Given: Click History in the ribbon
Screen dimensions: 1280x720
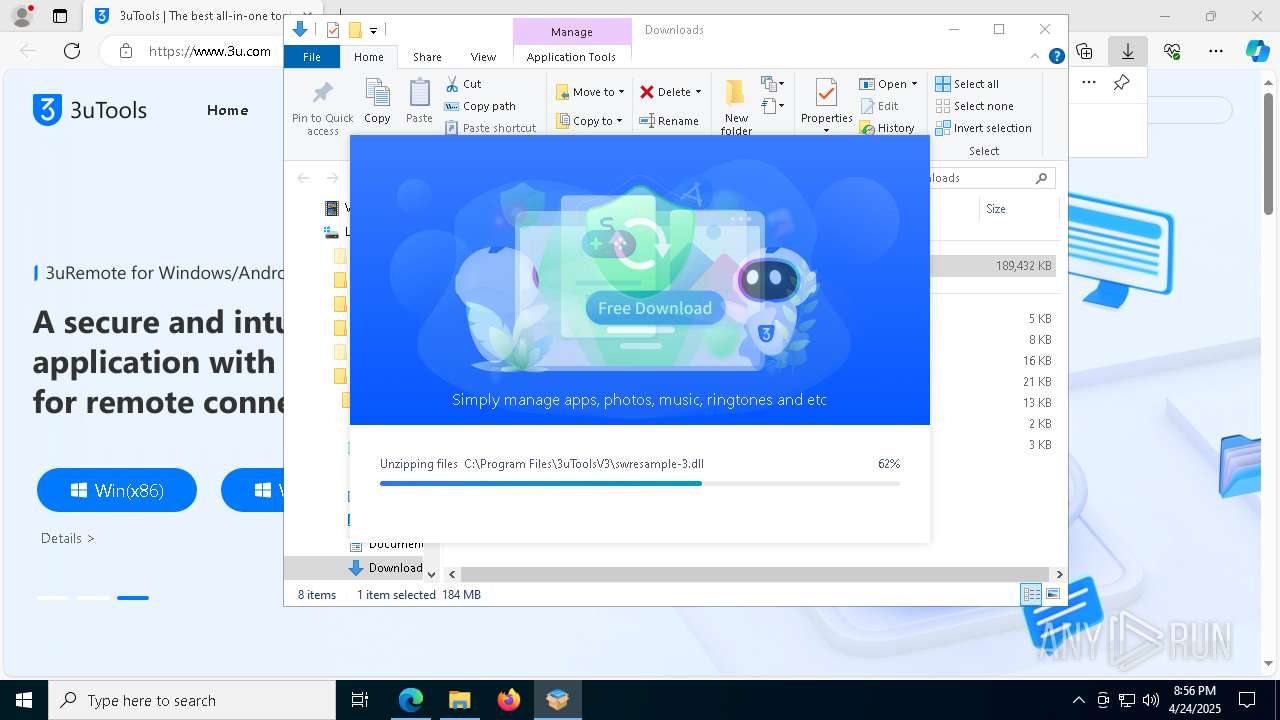Looking at the screenshot, I should click(887, 128).
